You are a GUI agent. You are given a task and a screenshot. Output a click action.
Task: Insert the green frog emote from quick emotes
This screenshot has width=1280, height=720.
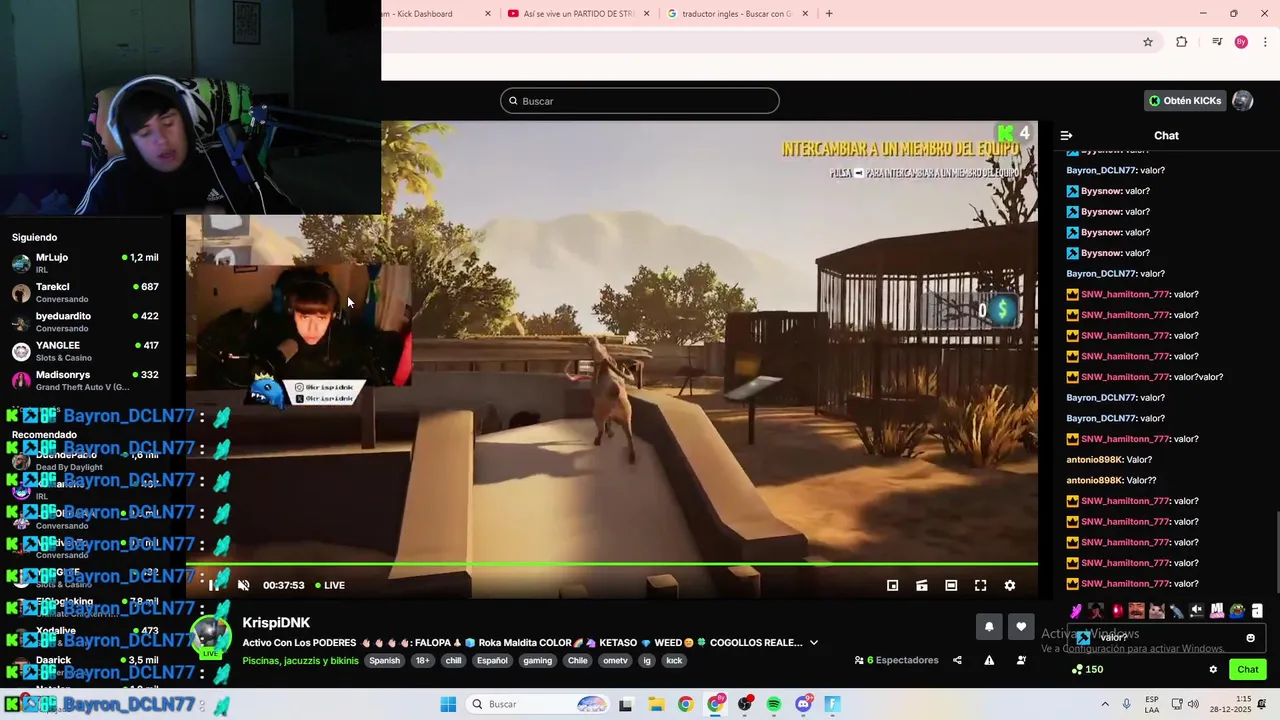(x=1237, y=610)
